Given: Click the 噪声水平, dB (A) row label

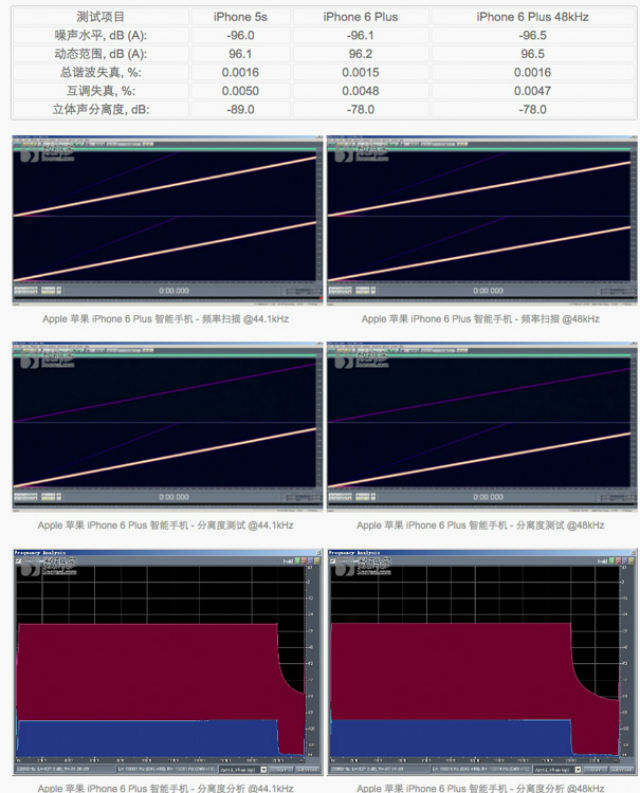Looking at the screenshot, I should click(x=100, y=35).
